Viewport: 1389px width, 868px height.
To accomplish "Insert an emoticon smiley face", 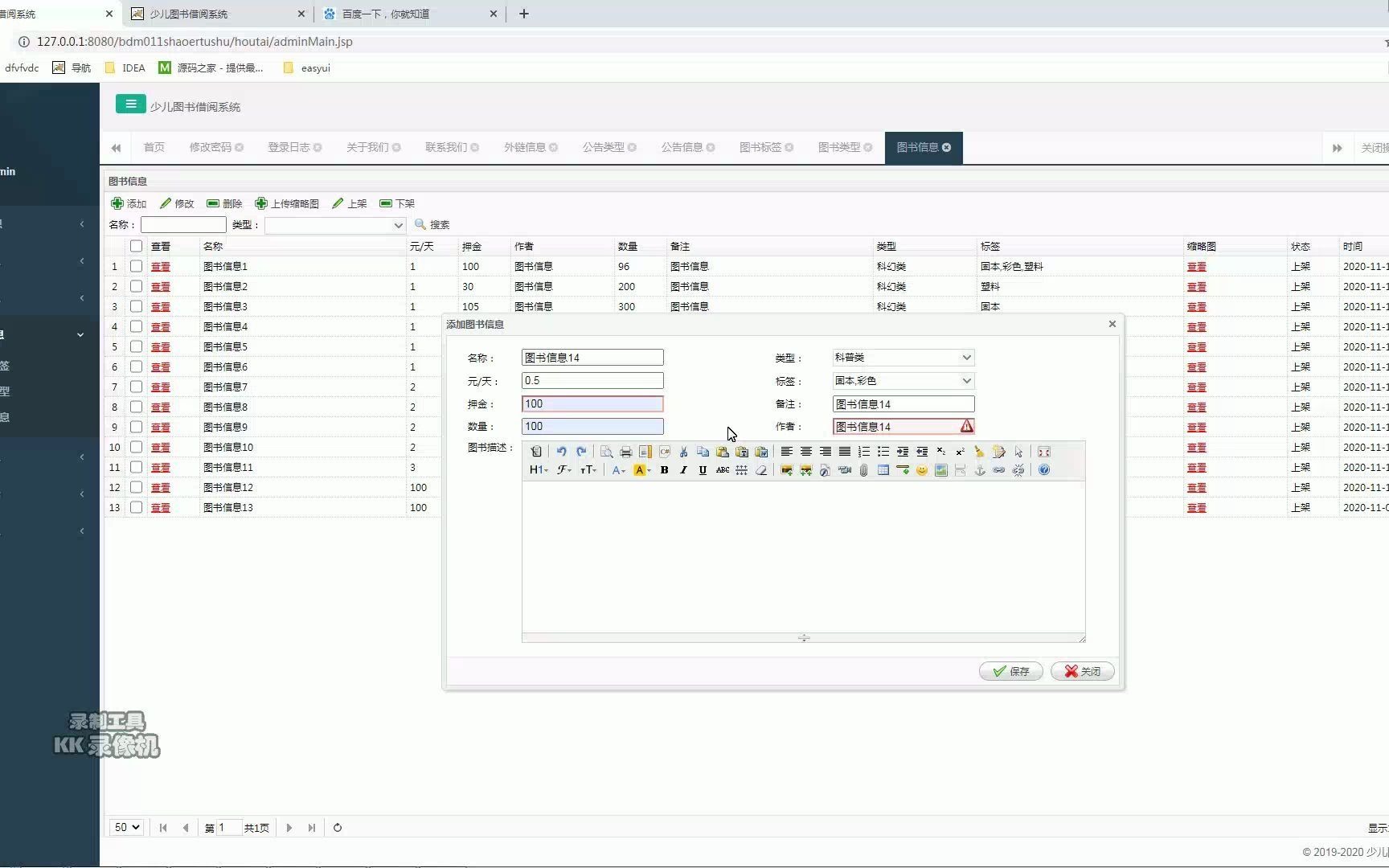I will point(922,470).
